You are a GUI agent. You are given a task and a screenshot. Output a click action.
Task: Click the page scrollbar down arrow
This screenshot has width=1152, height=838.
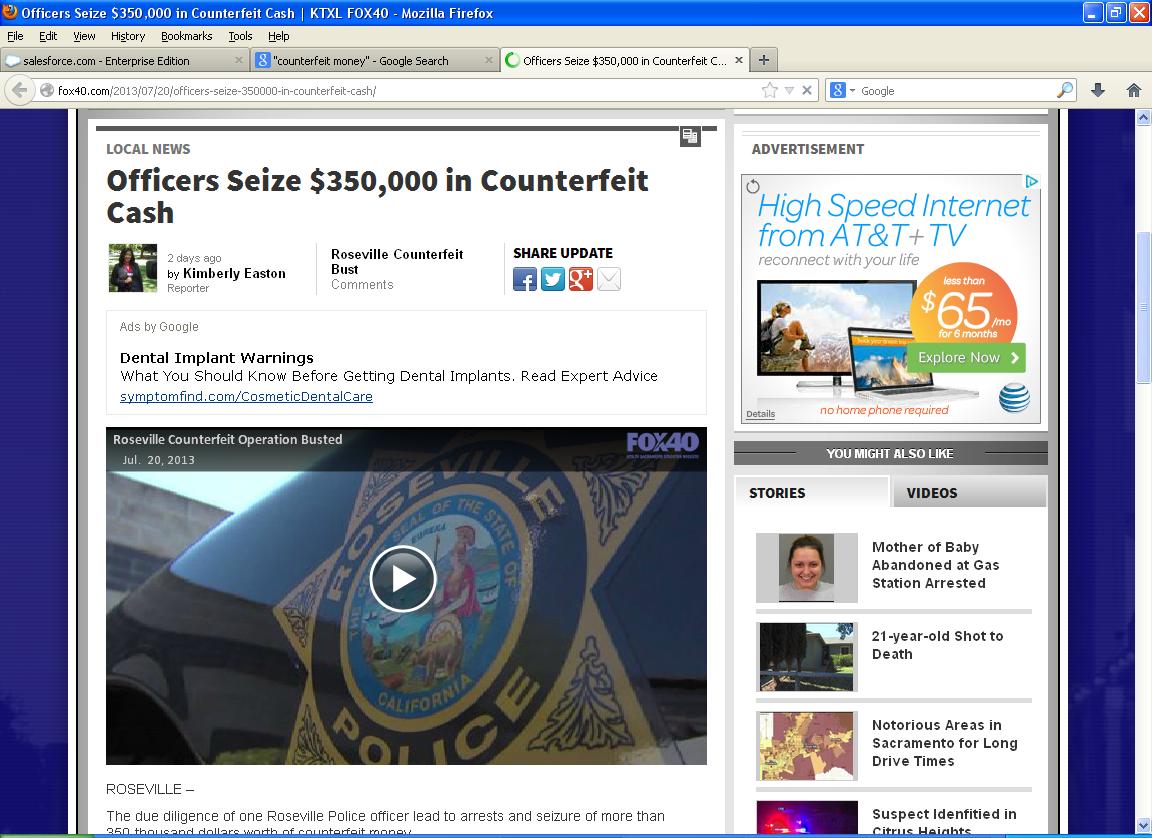tap(1143, 825)
